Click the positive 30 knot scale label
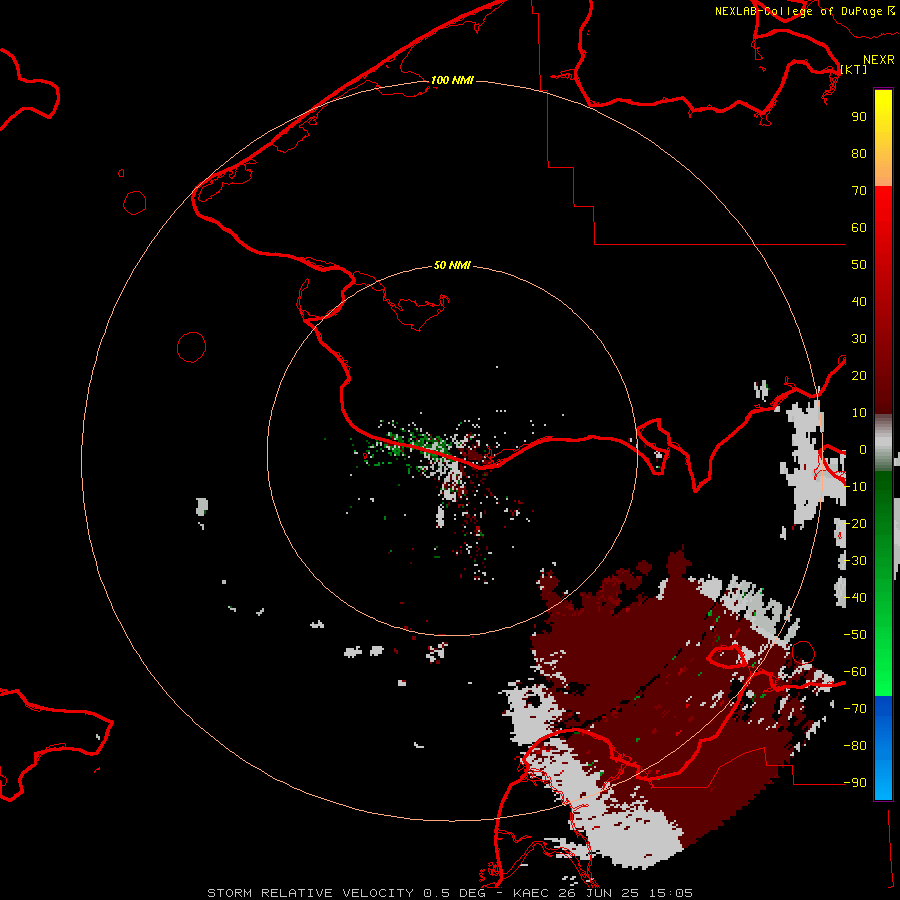This screenshot has width=900, height=900. coord(859,339)
